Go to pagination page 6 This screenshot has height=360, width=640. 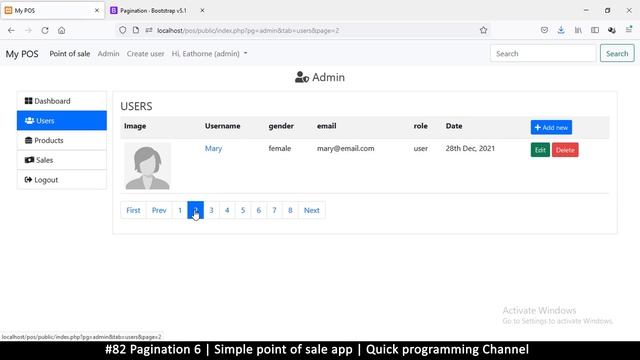[258, 210]
